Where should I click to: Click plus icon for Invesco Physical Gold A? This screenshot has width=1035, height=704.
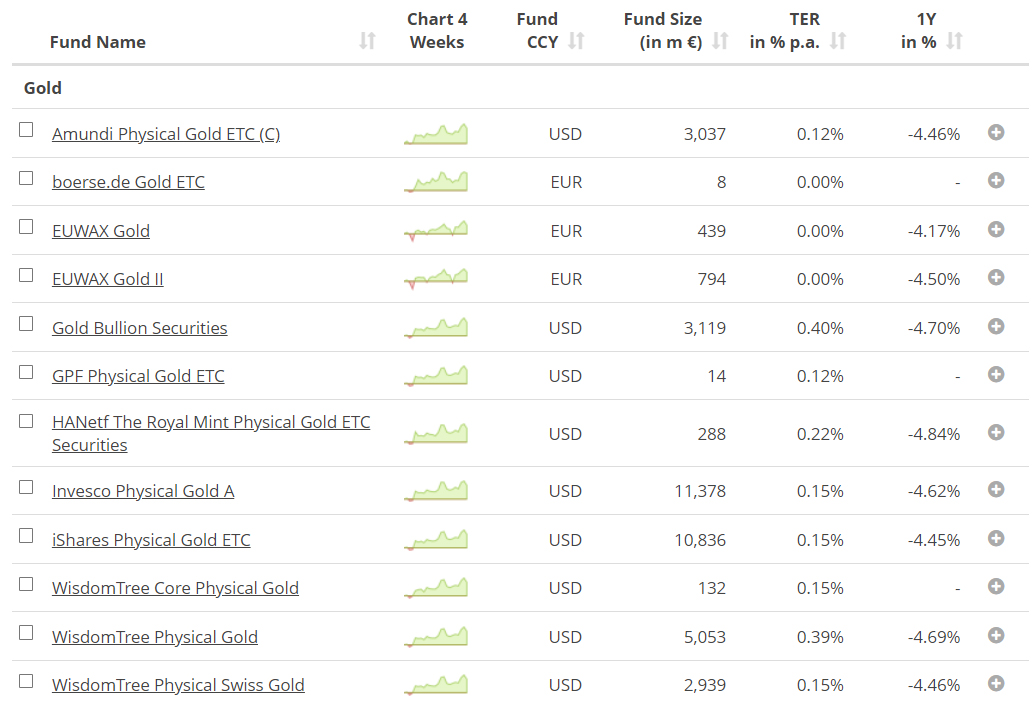point(995,490)
